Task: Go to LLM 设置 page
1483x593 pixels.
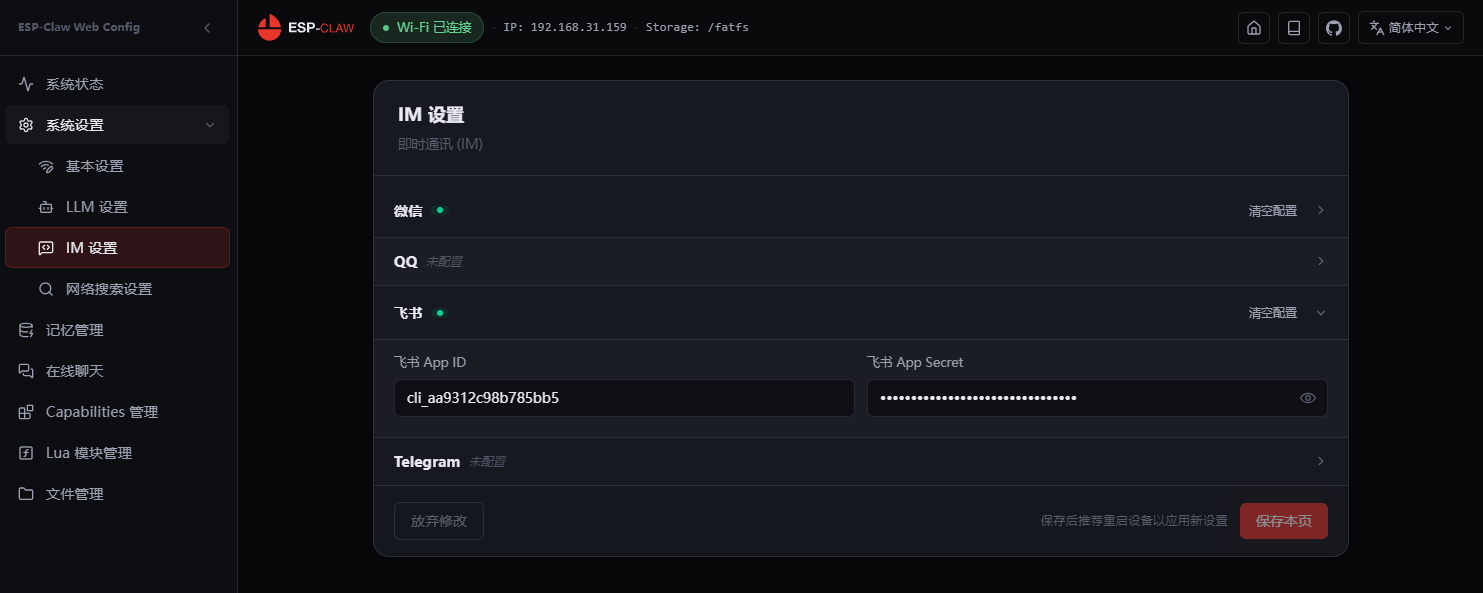Action: 118,207
